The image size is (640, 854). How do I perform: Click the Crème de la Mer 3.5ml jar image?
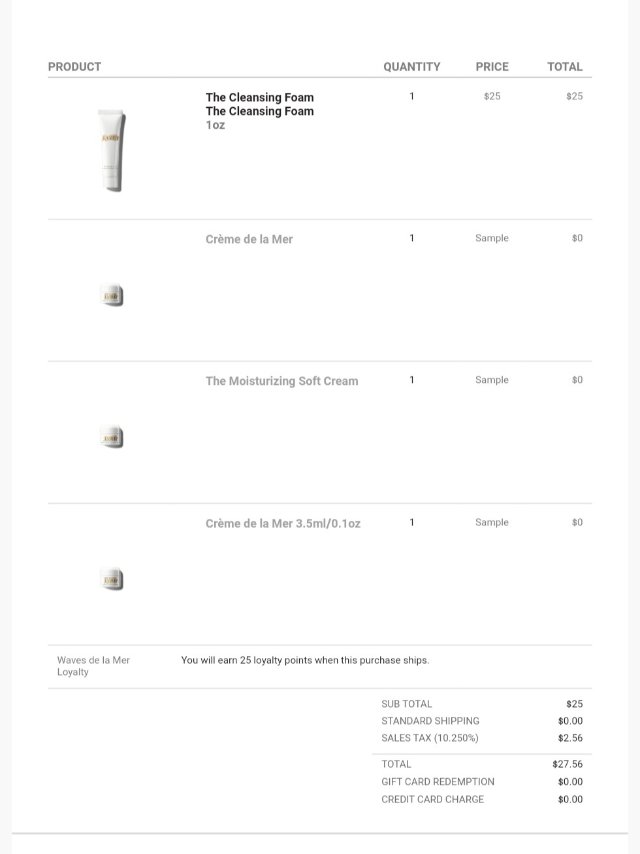coord(112,580)
